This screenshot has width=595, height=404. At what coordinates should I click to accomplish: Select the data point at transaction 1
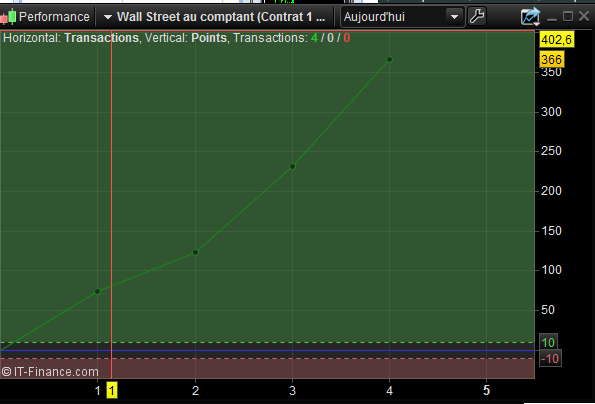[98, 291]
